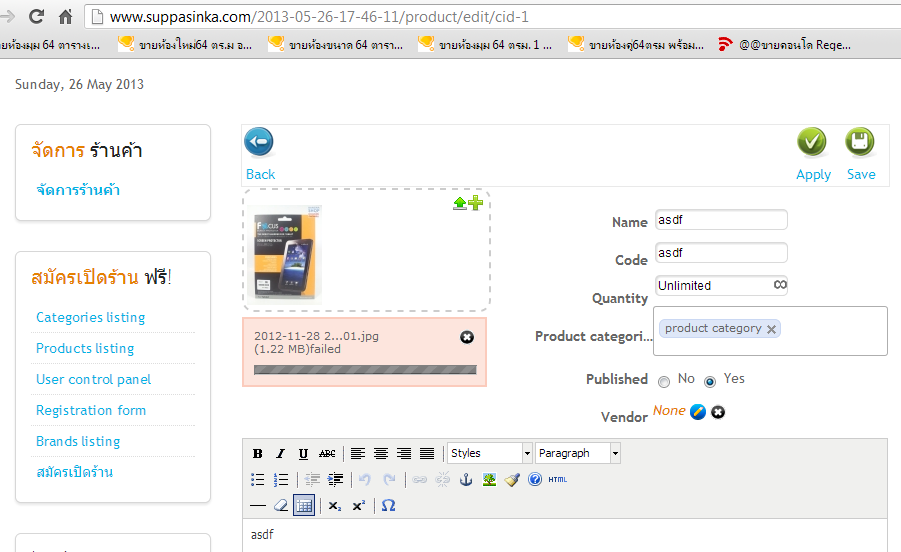
Task: Toggle italic formatting in editor
Action: click(x=280, y=454)
